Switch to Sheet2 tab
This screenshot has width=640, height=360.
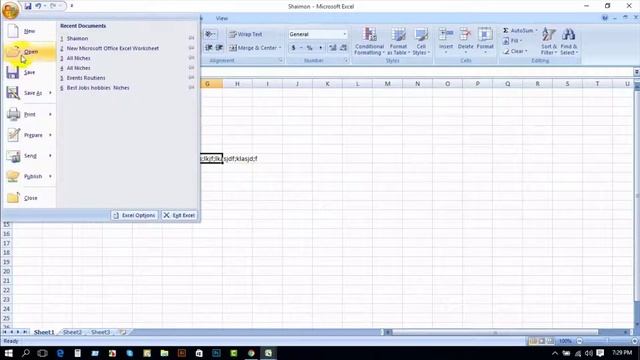coord(72,332)
